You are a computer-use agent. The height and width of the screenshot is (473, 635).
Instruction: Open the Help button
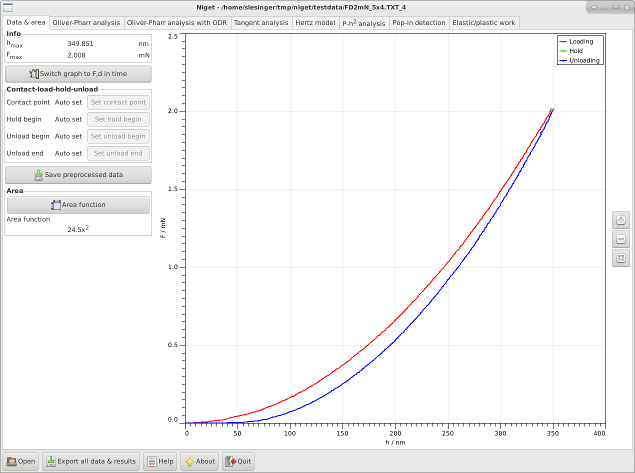(x=160, y=462)
